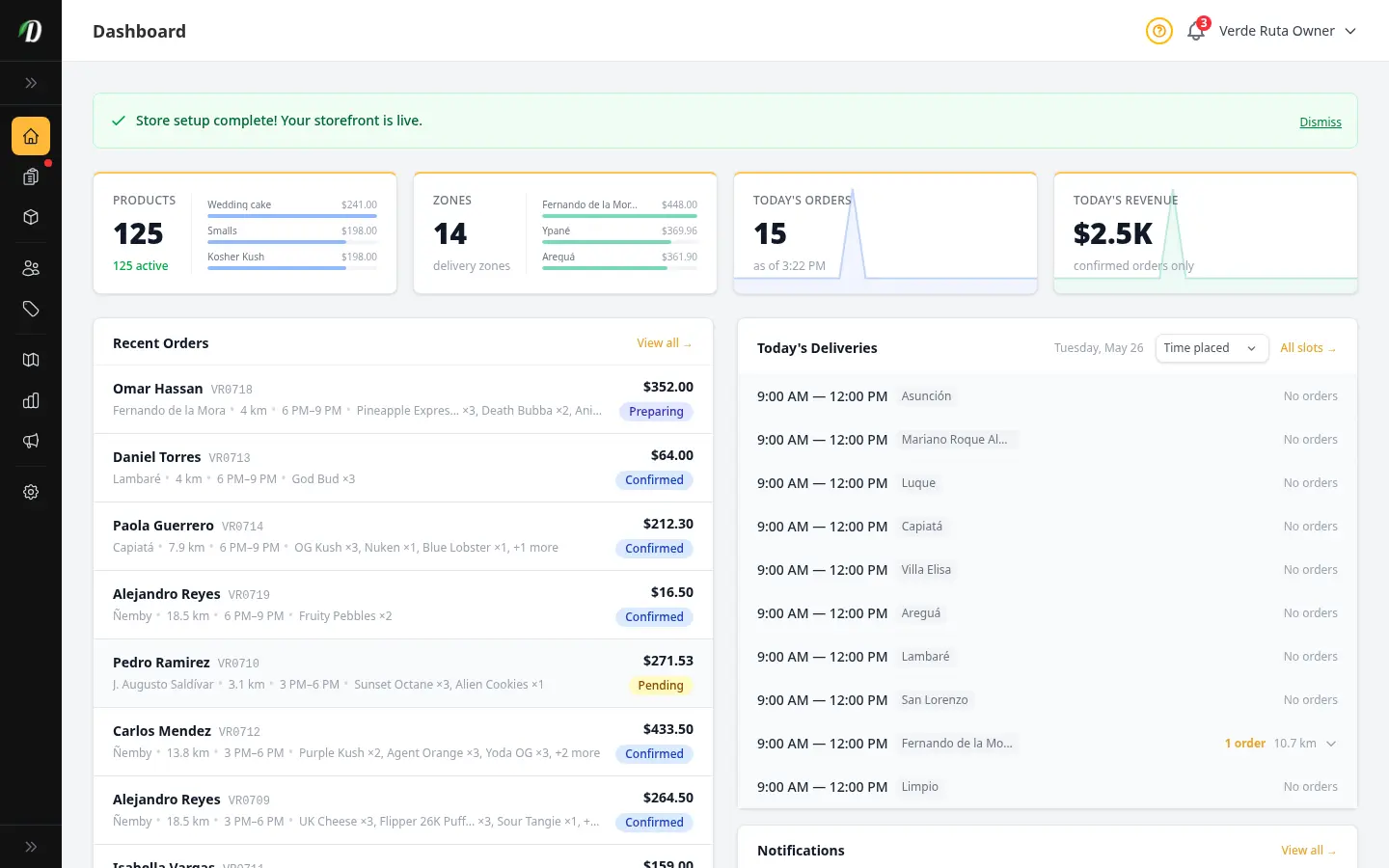Open Daniel Torres order VR0713

point(403,468)
